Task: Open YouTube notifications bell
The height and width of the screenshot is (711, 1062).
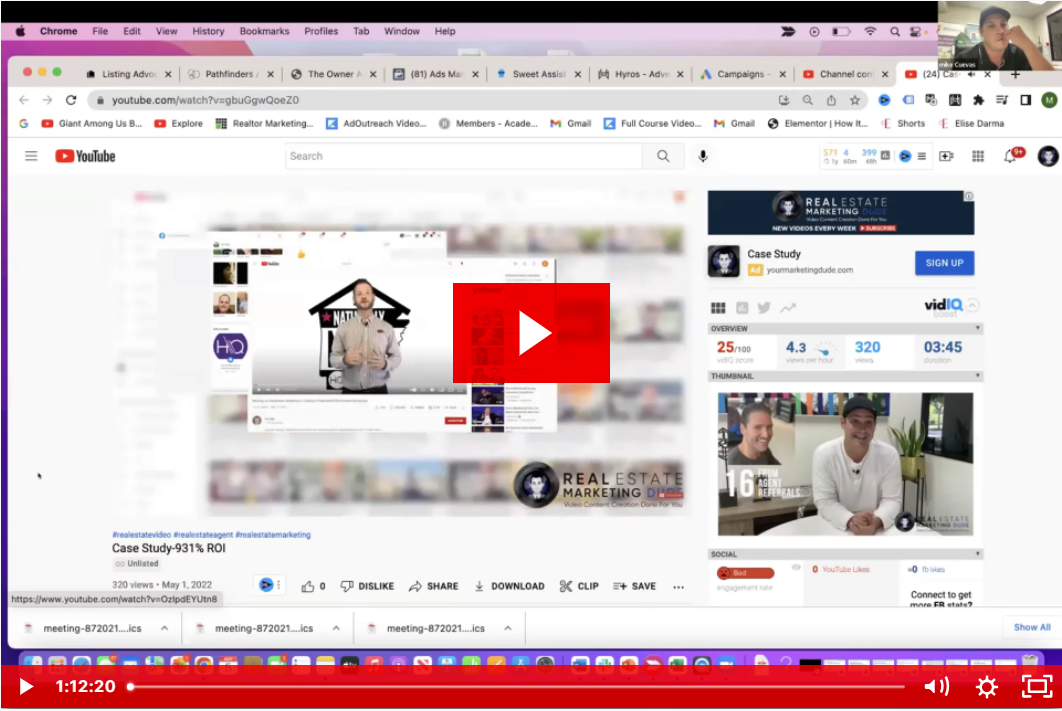Action: (x=1011, y=156)
